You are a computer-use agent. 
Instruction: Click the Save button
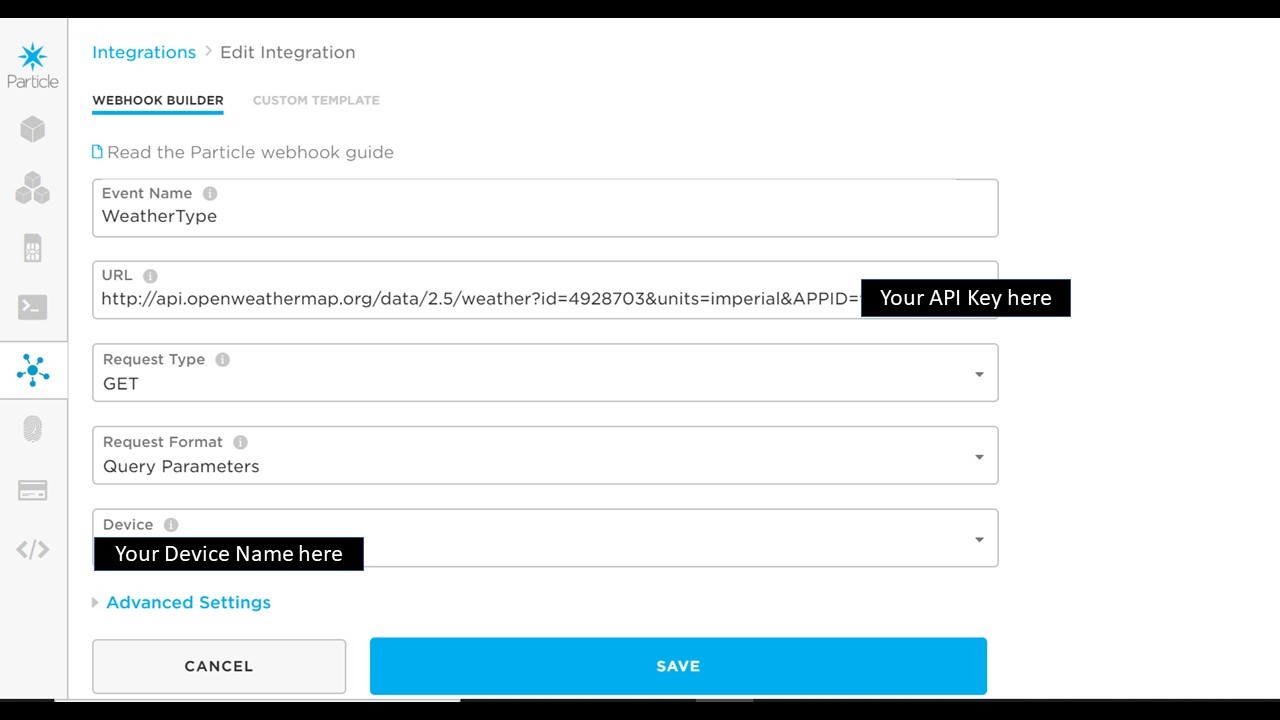678,666
